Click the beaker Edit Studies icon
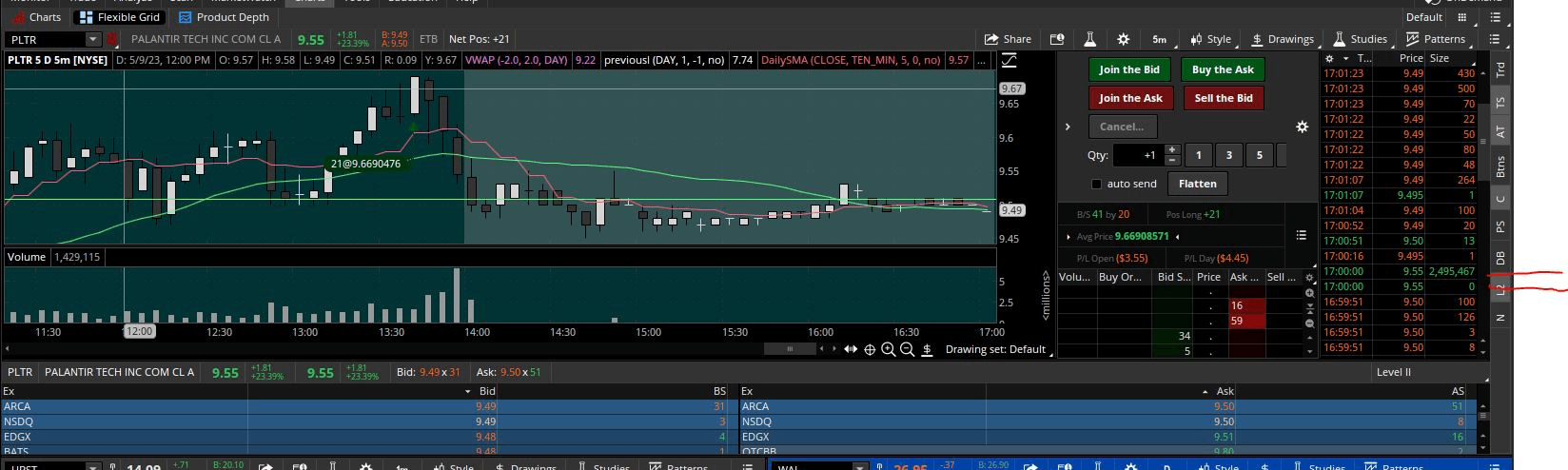 click(x=1089, y=39)
